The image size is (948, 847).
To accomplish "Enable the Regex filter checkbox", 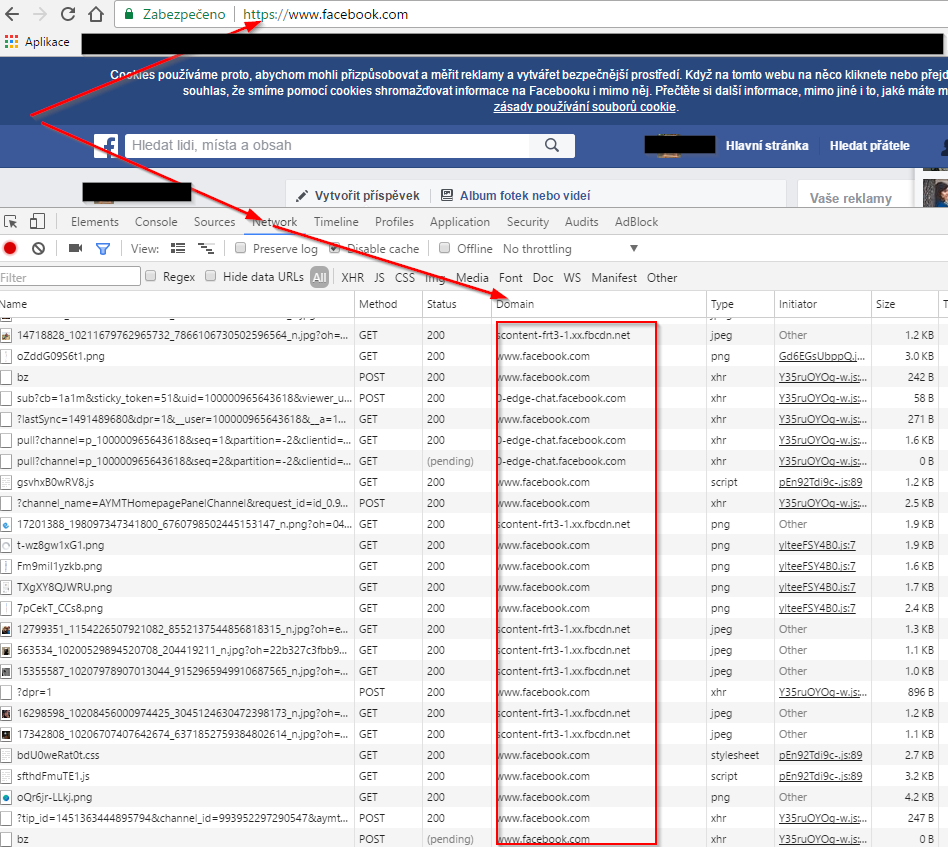I will tap(151, 276).
